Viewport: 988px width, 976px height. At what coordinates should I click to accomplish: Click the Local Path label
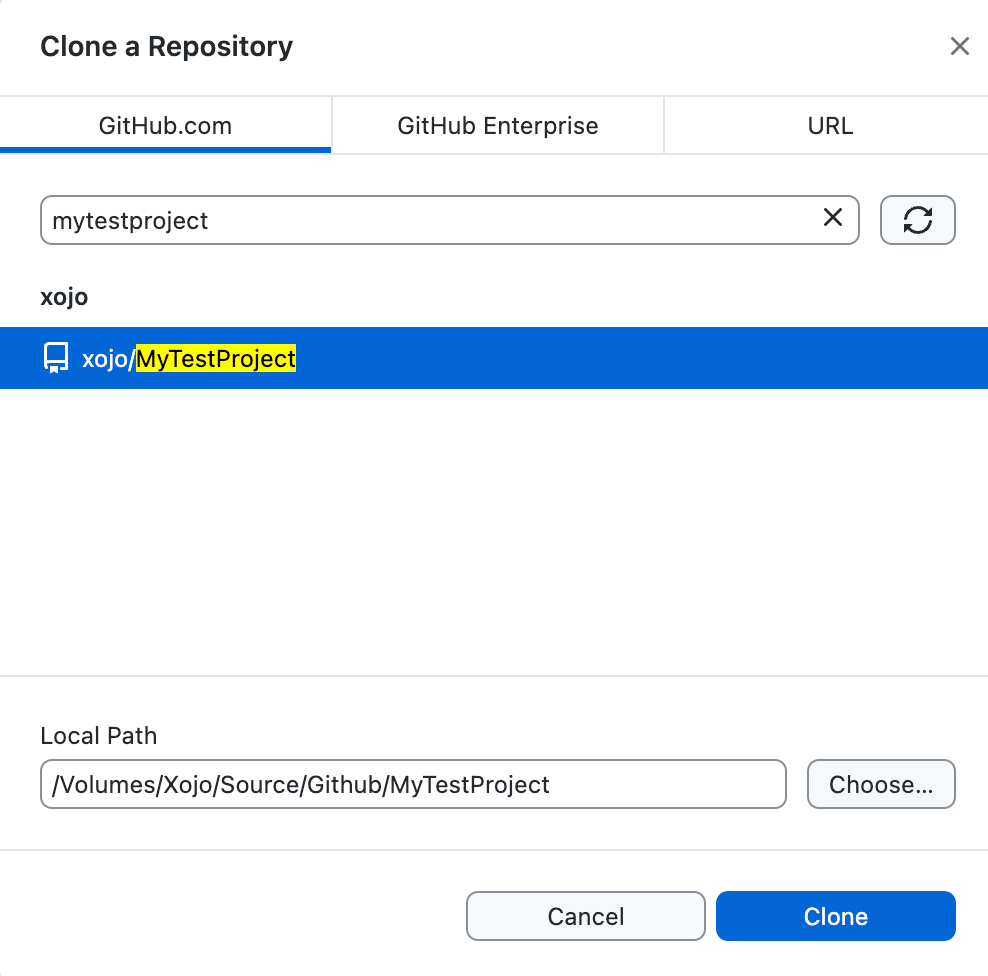[x=99, y=735]
